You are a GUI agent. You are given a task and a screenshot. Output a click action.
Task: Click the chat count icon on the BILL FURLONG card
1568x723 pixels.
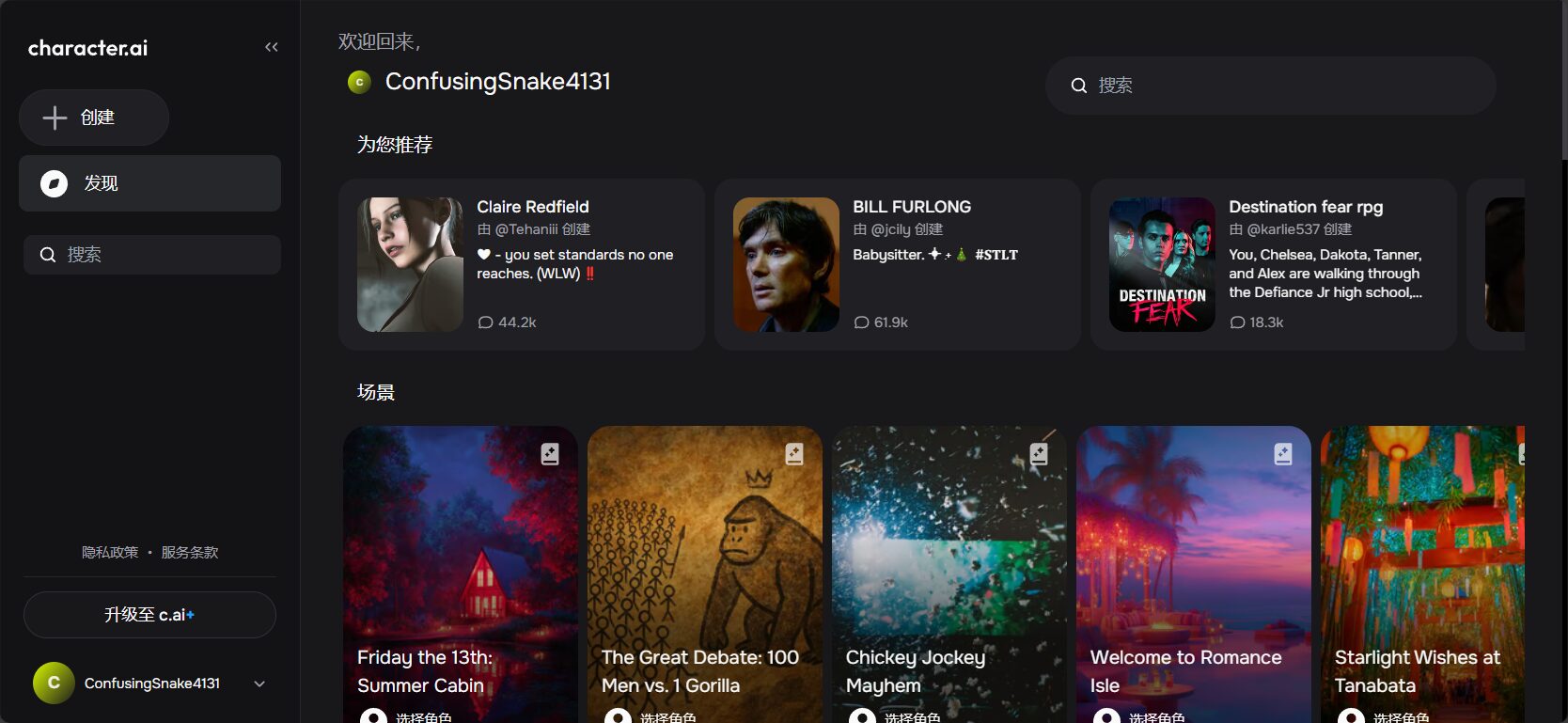[861, 322]
